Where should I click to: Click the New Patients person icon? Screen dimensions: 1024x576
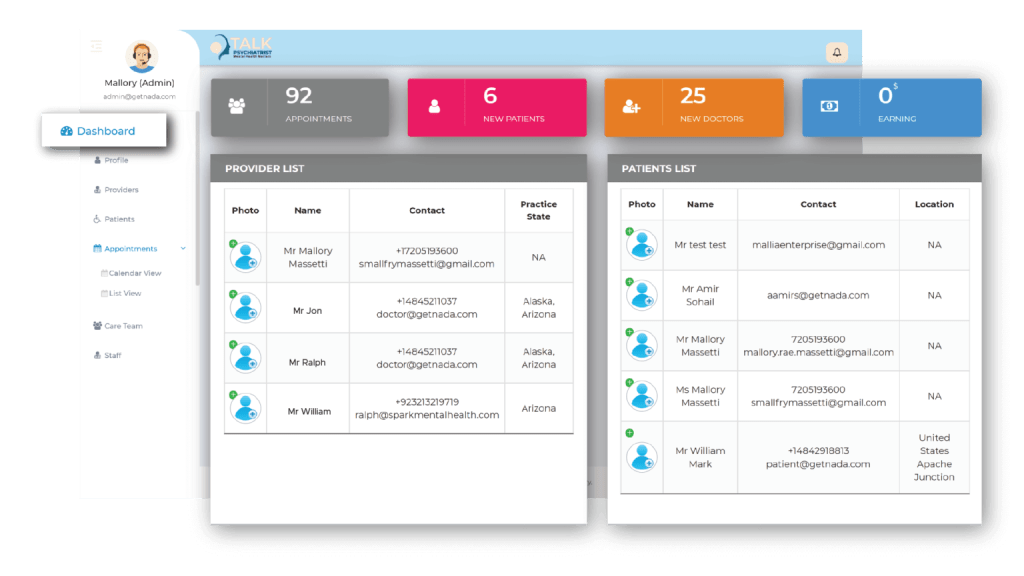(434, 106)
